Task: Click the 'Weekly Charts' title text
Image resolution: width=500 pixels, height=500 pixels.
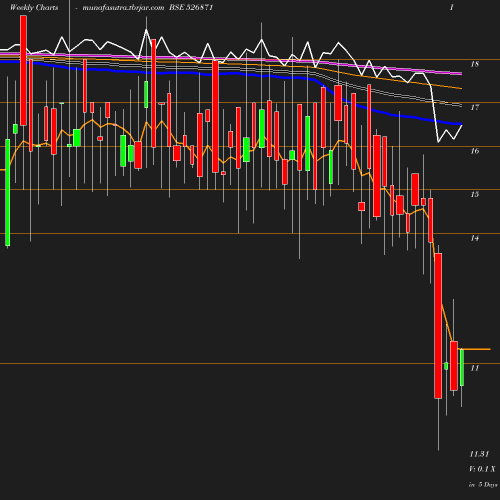Action: (x=34, y=7)
